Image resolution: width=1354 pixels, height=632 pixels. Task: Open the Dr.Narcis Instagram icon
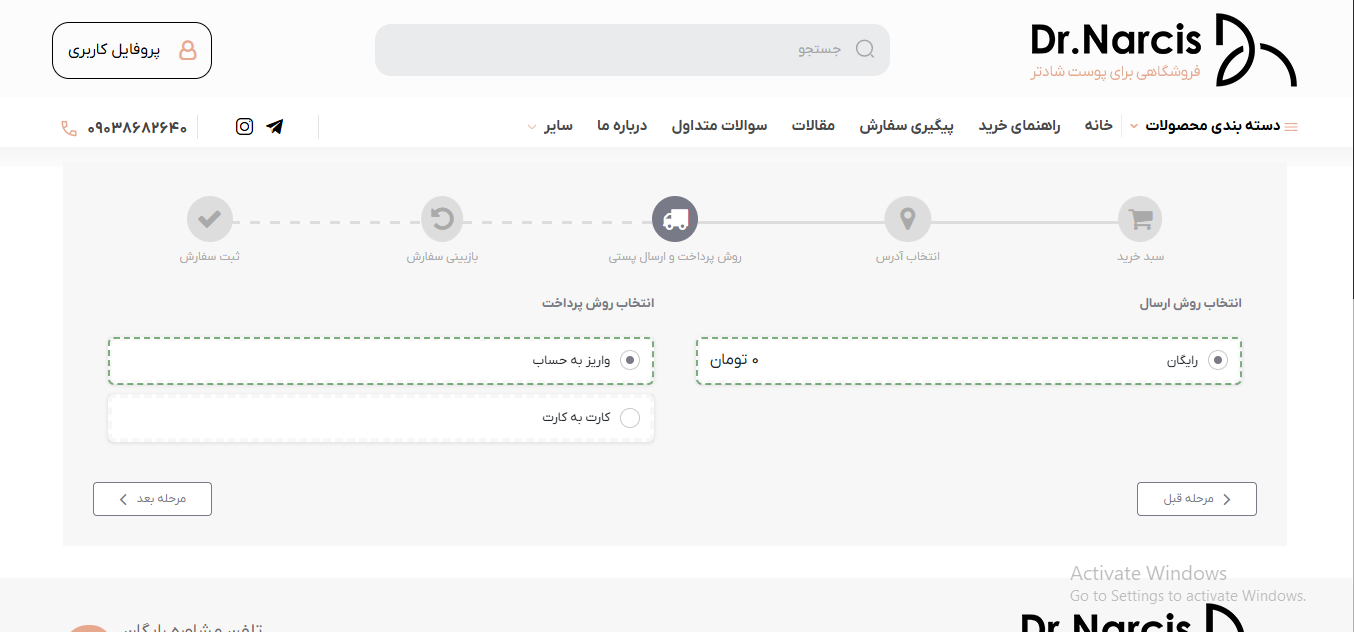244,126
